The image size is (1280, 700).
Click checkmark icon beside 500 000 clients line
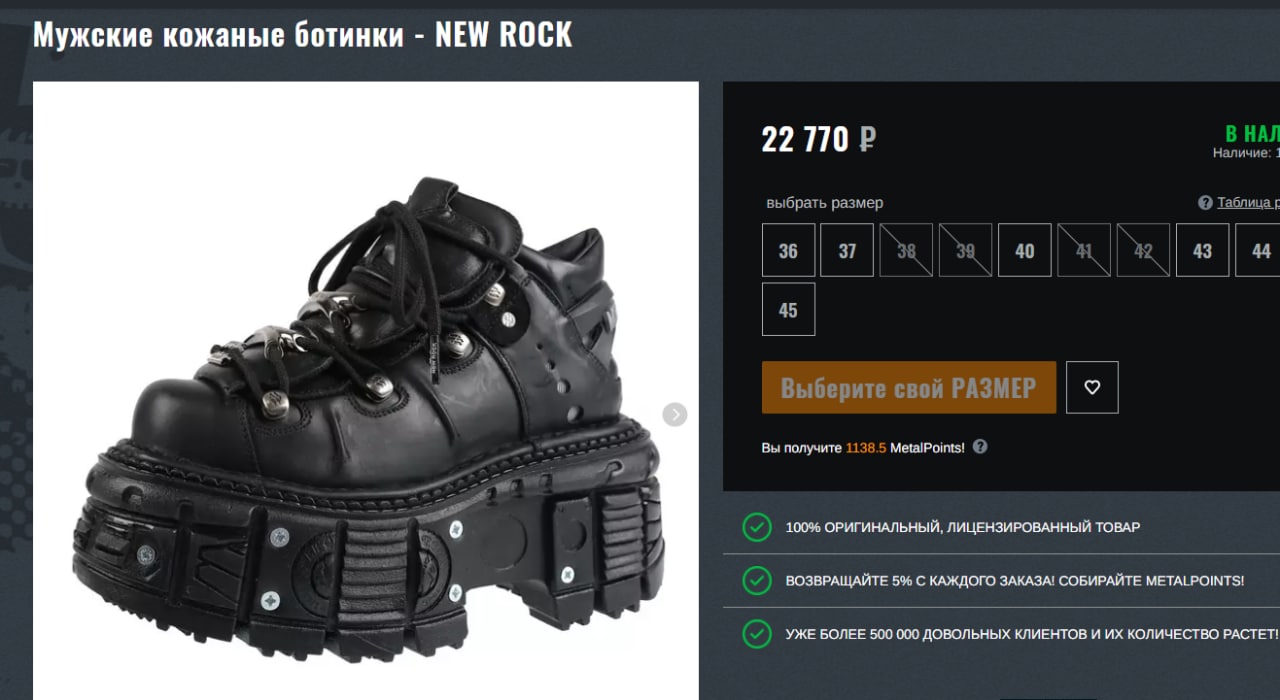[757, 634]
